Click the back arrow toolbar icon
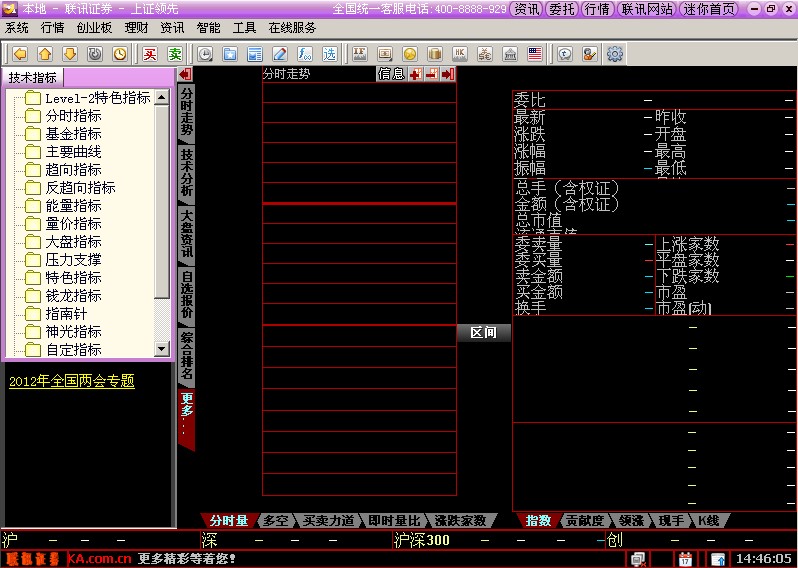The image size is (798, 568). [19, 53]
